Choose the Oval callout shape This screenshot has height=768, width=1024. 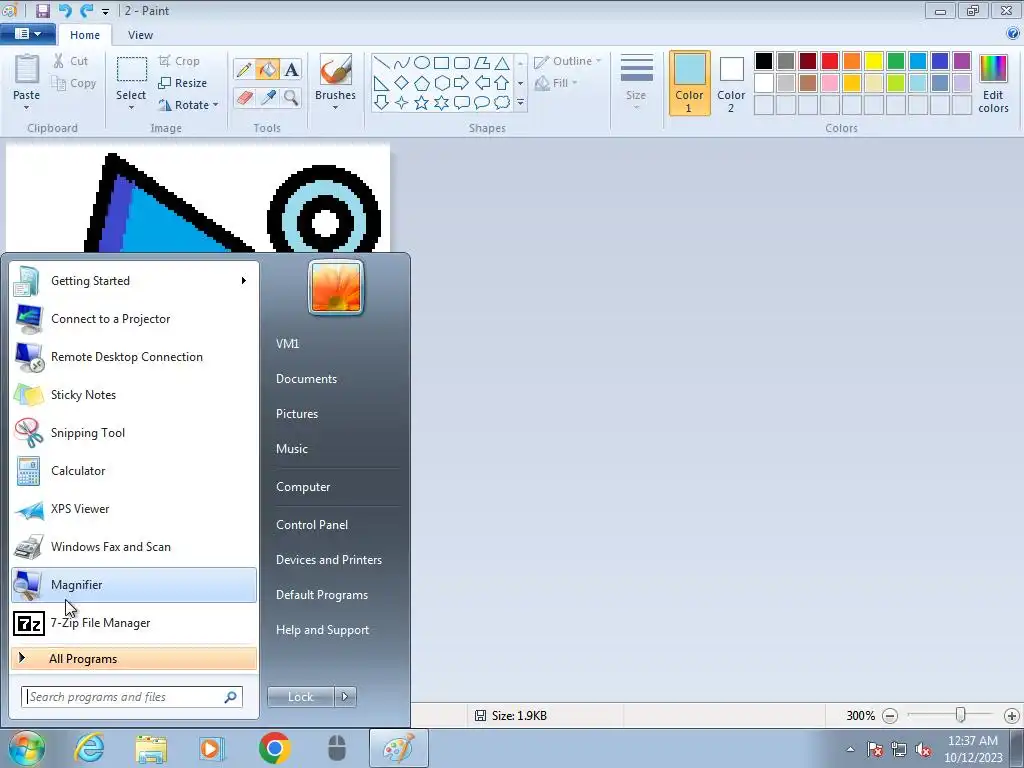click(x=482, y=103)
